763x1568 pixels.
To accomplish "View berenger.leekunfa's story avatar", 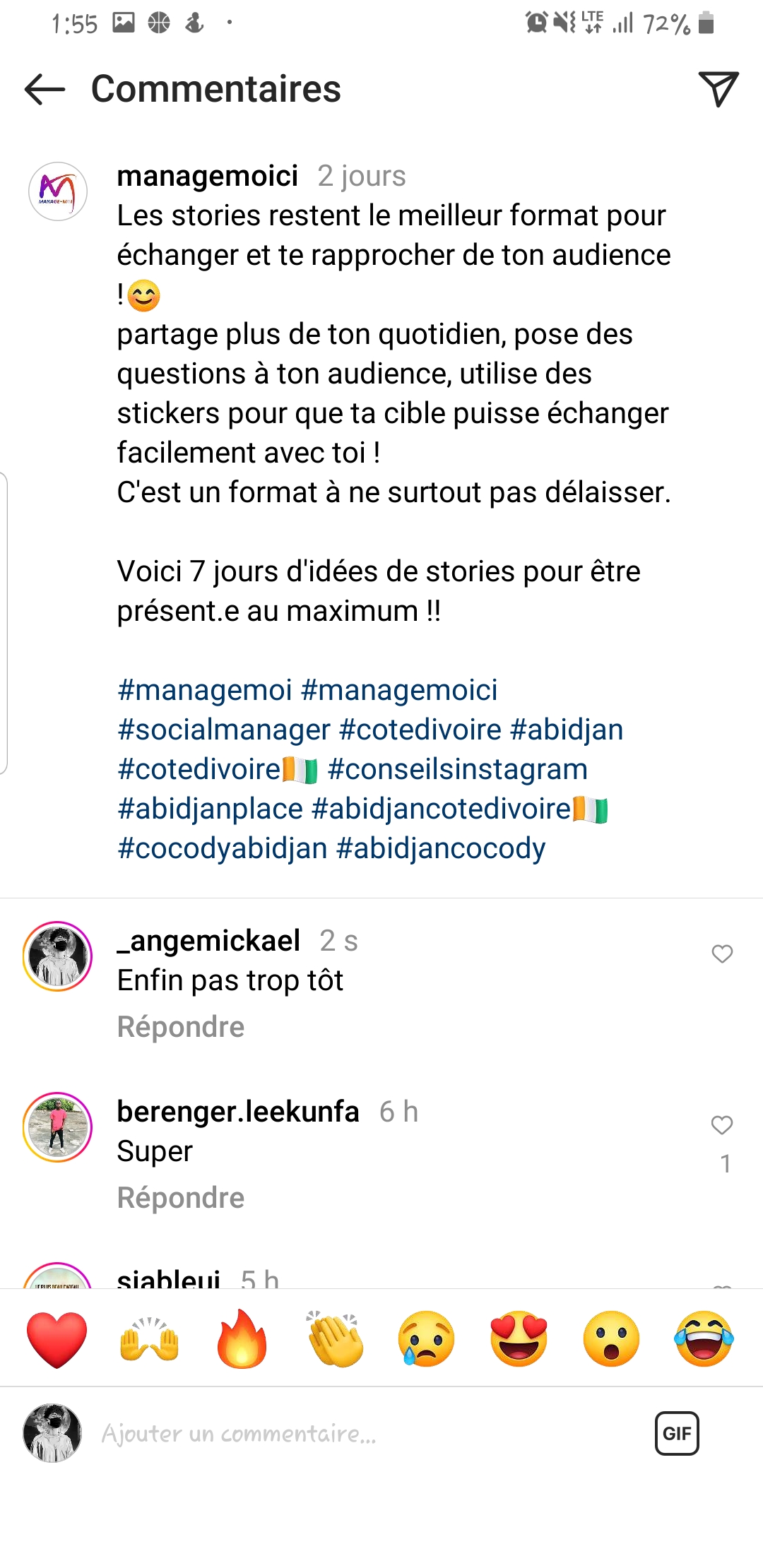I will click(58, 1127).
